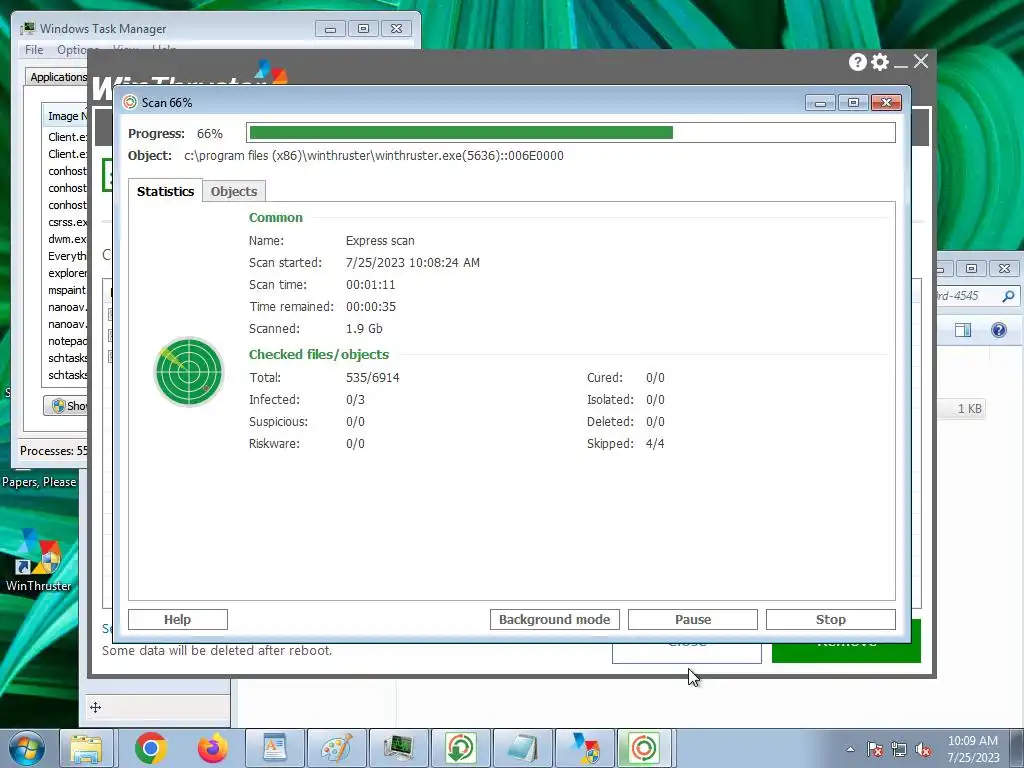Click the 1 KB file size cell

970,409
